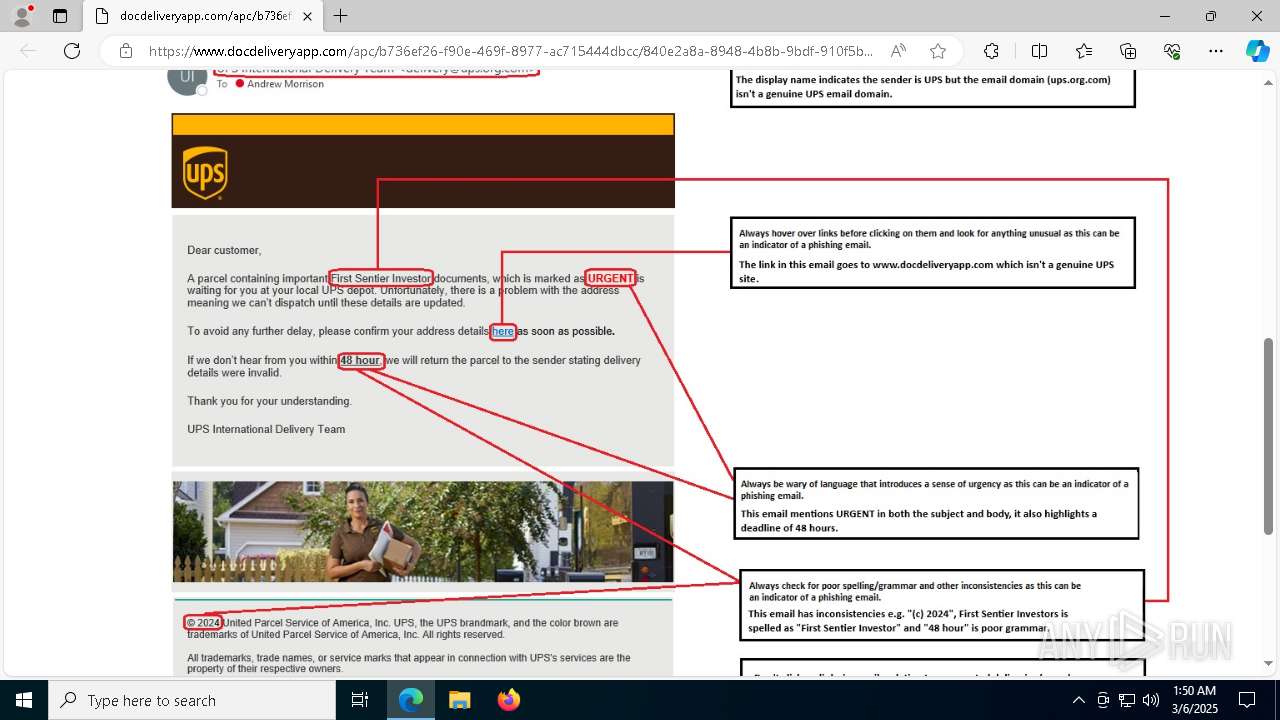Close the docdeliveryapp.com browser tab

(307, 16)
